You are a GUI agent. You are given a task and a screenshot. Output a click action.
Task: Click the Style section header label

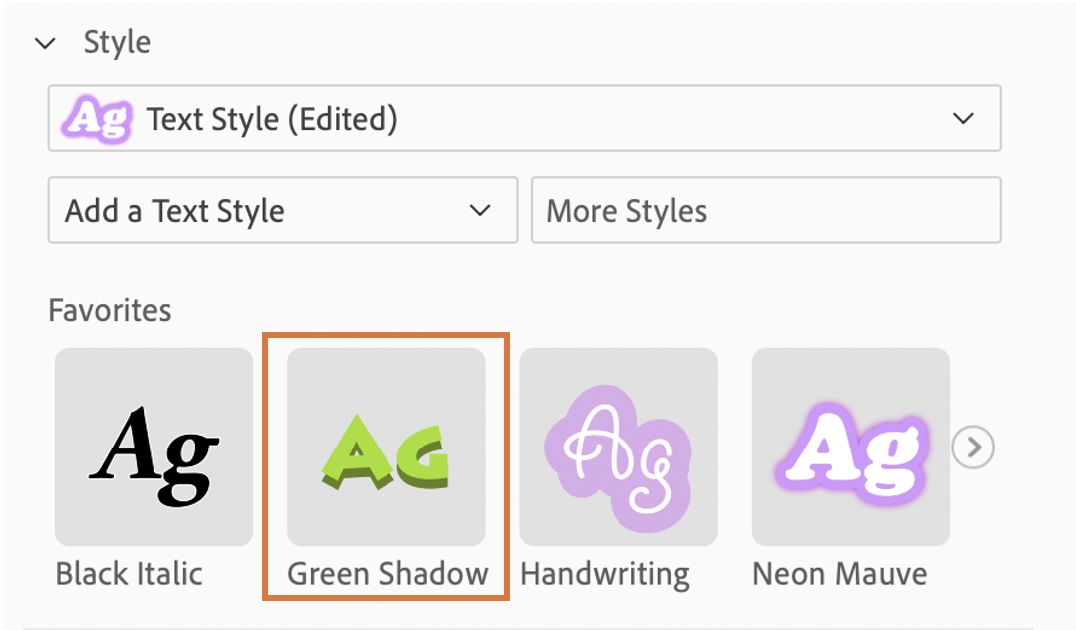117,43
